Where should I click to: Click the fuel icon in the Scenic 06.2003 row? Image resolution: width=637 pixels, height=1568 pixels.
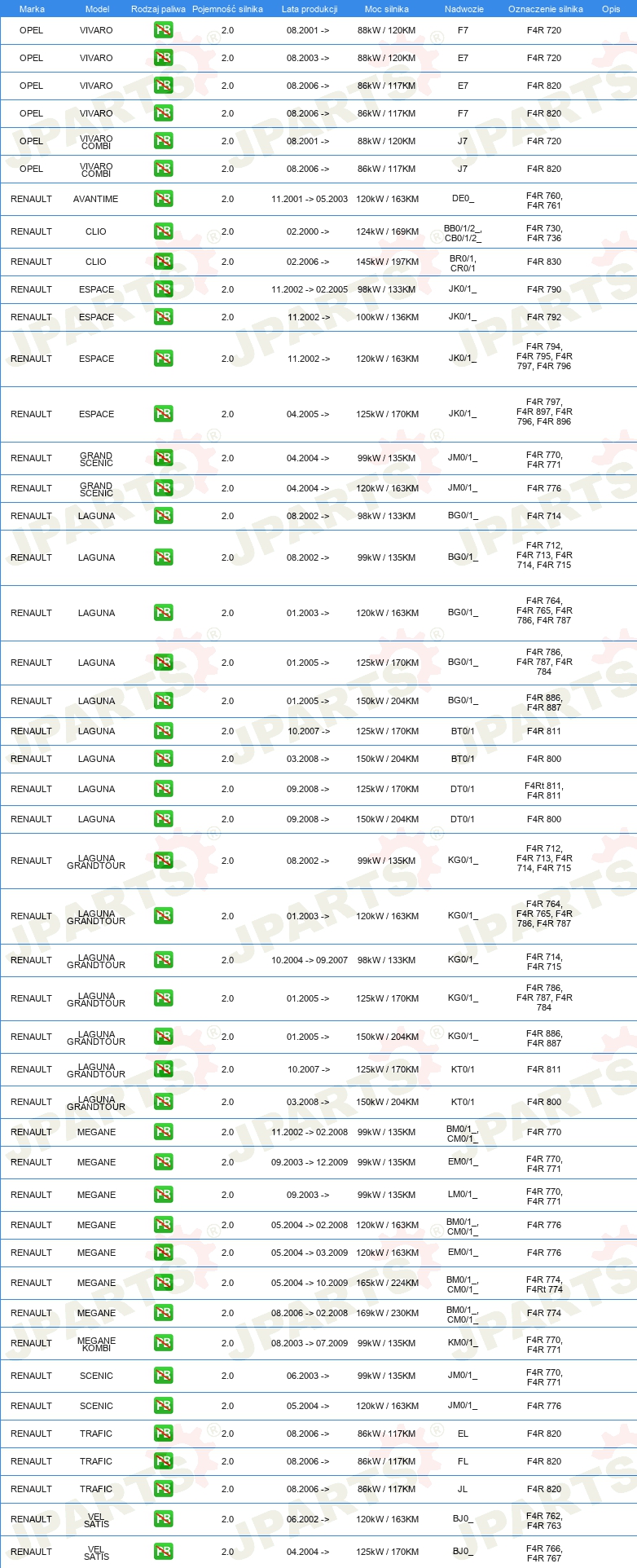164,1376
